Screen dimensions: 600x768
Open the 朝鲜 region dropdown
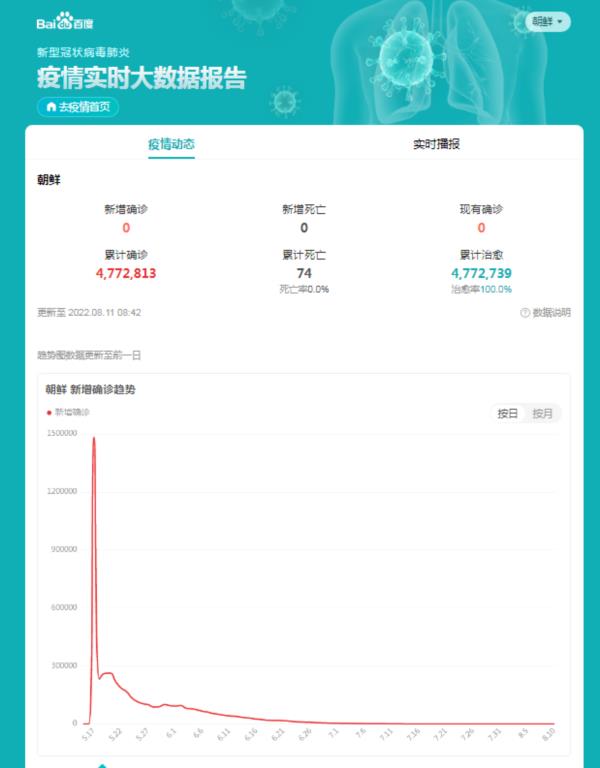[x=547, y=21]
